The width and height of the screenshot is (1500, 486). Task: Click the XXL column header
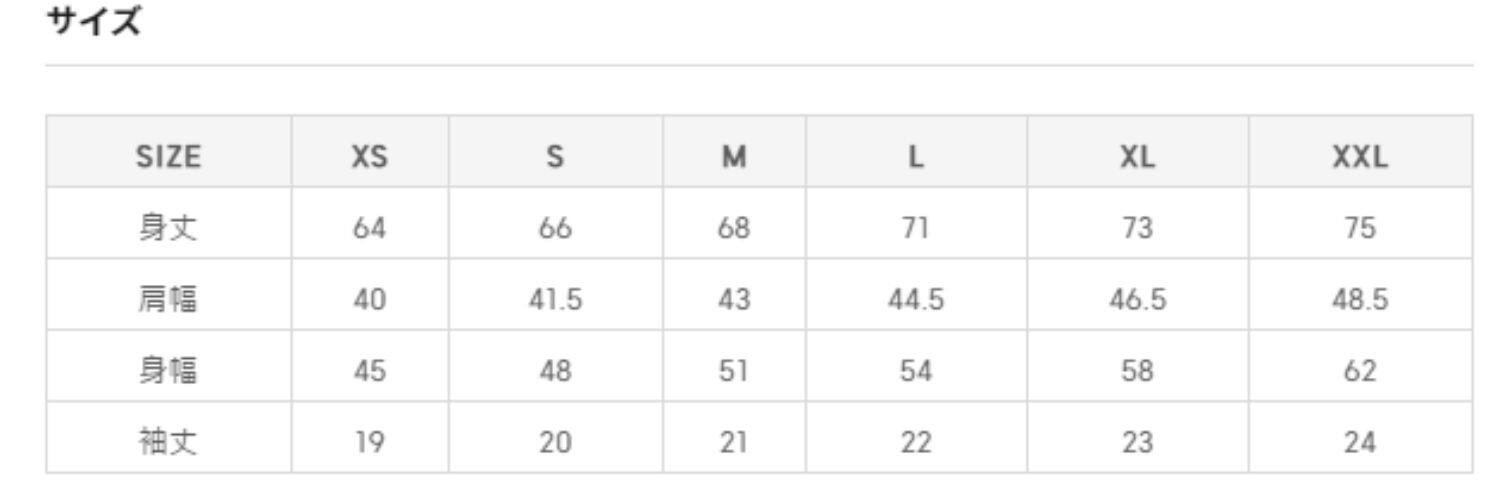tap(1360, 157)
